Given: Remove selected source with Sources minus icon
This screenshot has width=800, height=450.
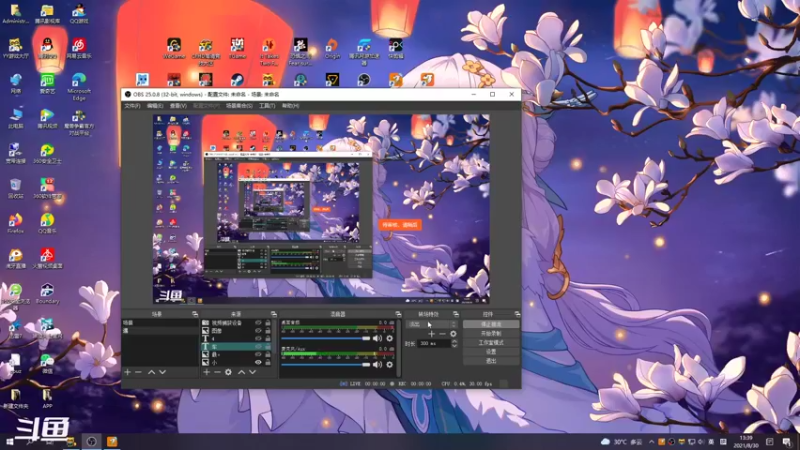Looking at the screenshot, I should (217, 372).
